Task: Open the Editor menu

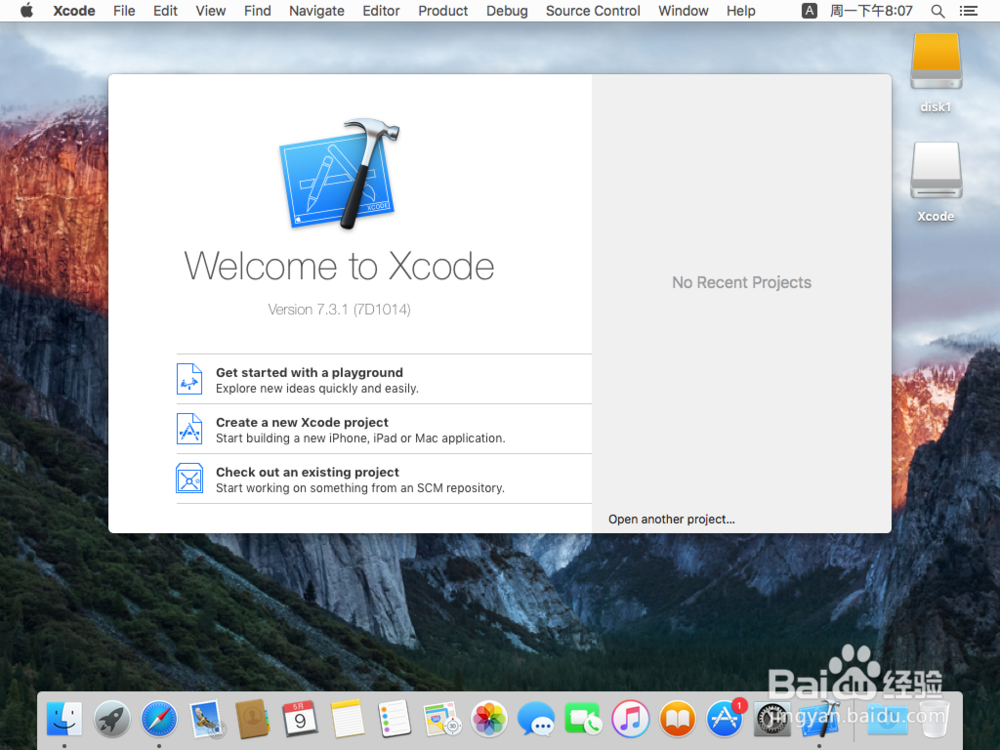Action: tap(381, 11)
